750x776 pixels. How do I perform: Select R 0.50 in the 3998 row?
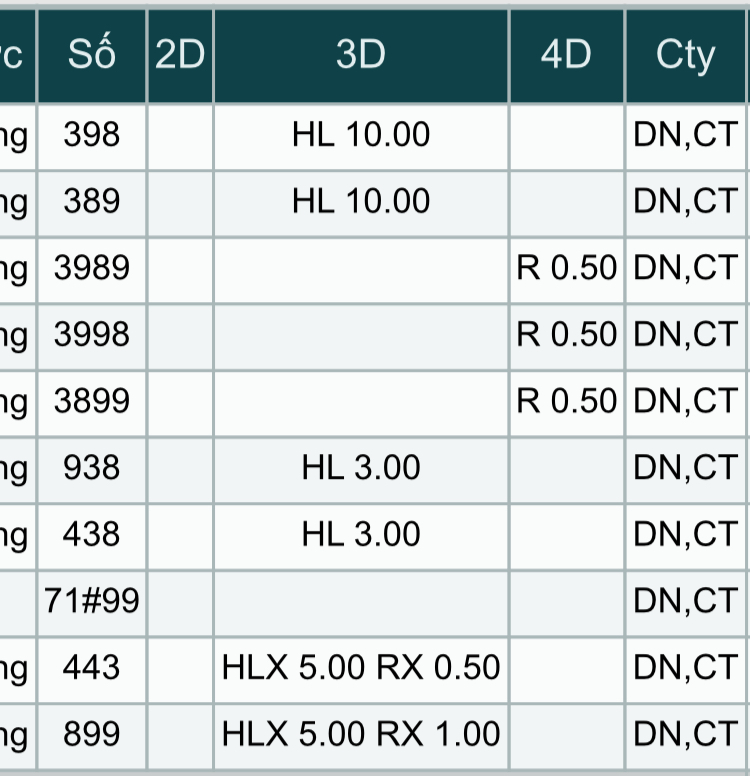click(x=566, y=335)
